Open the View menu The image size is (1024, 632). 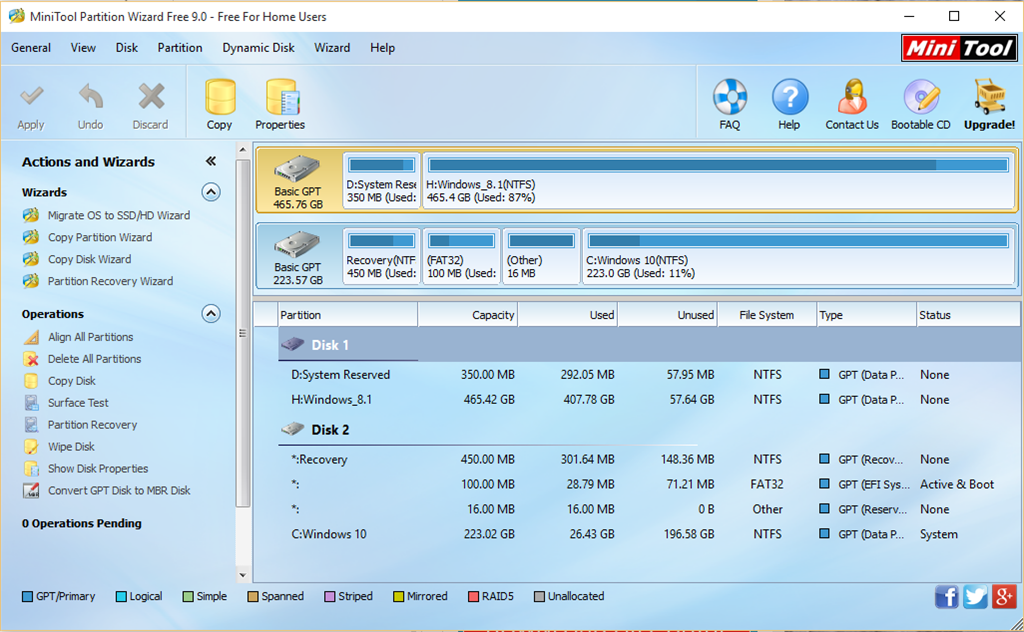[x=83, y=48]
